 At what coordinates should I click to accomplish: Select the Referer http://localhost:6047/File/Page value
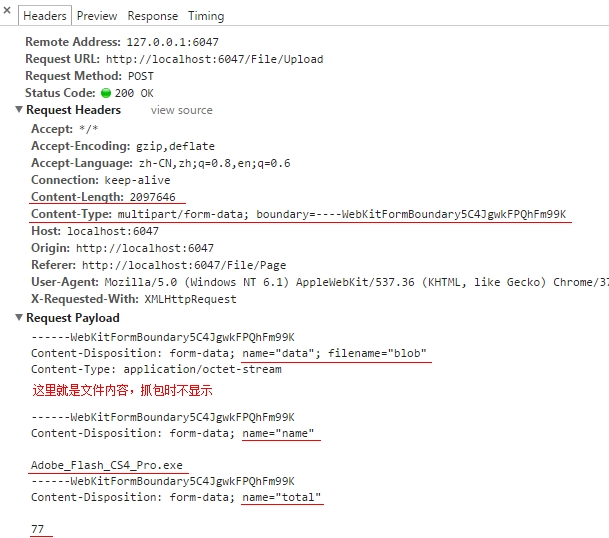184,265
